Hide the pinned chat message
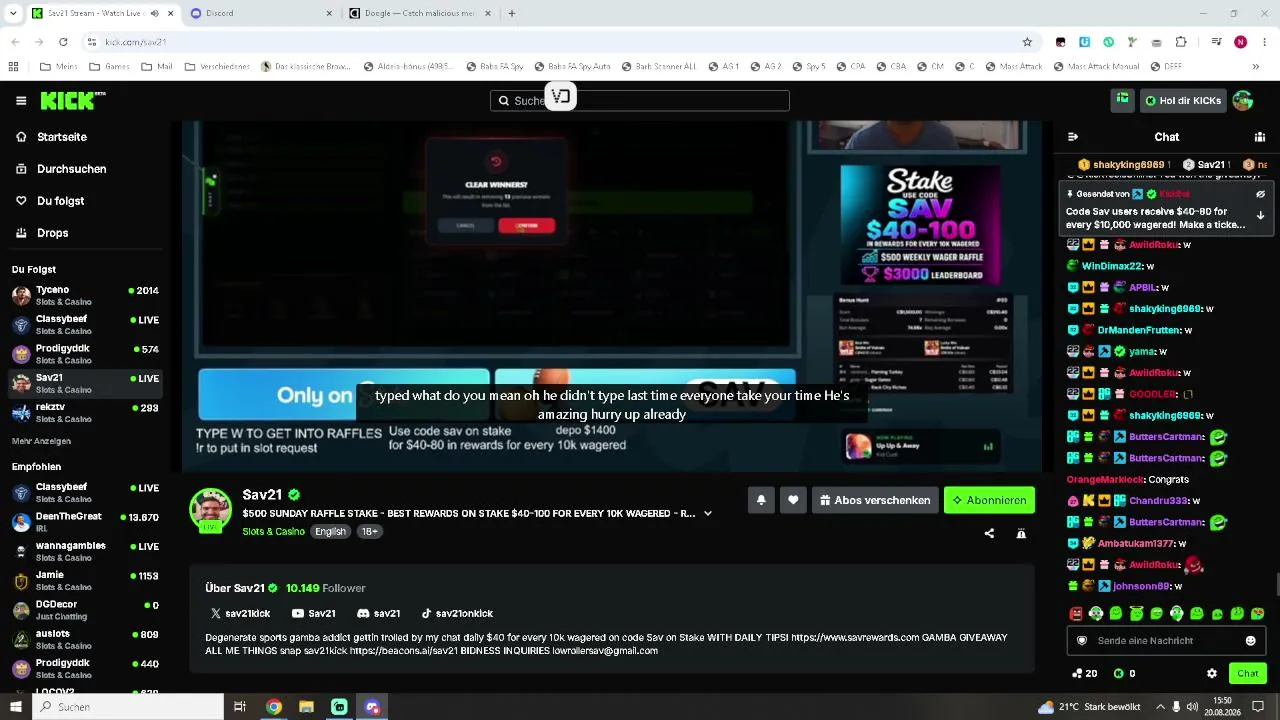This screenshot has height=720, width=1280. [x=1260, y=194]
